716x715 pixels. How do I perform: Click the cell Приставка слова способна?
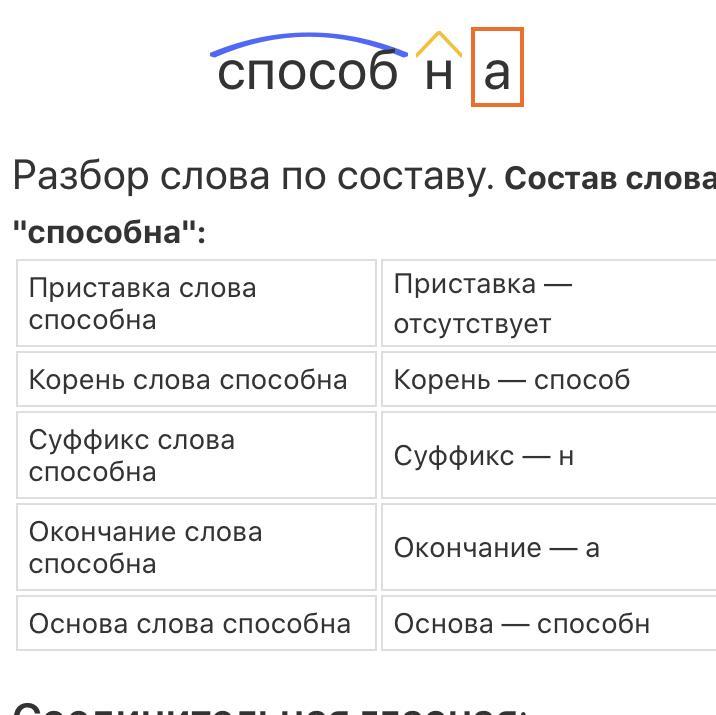196,303
